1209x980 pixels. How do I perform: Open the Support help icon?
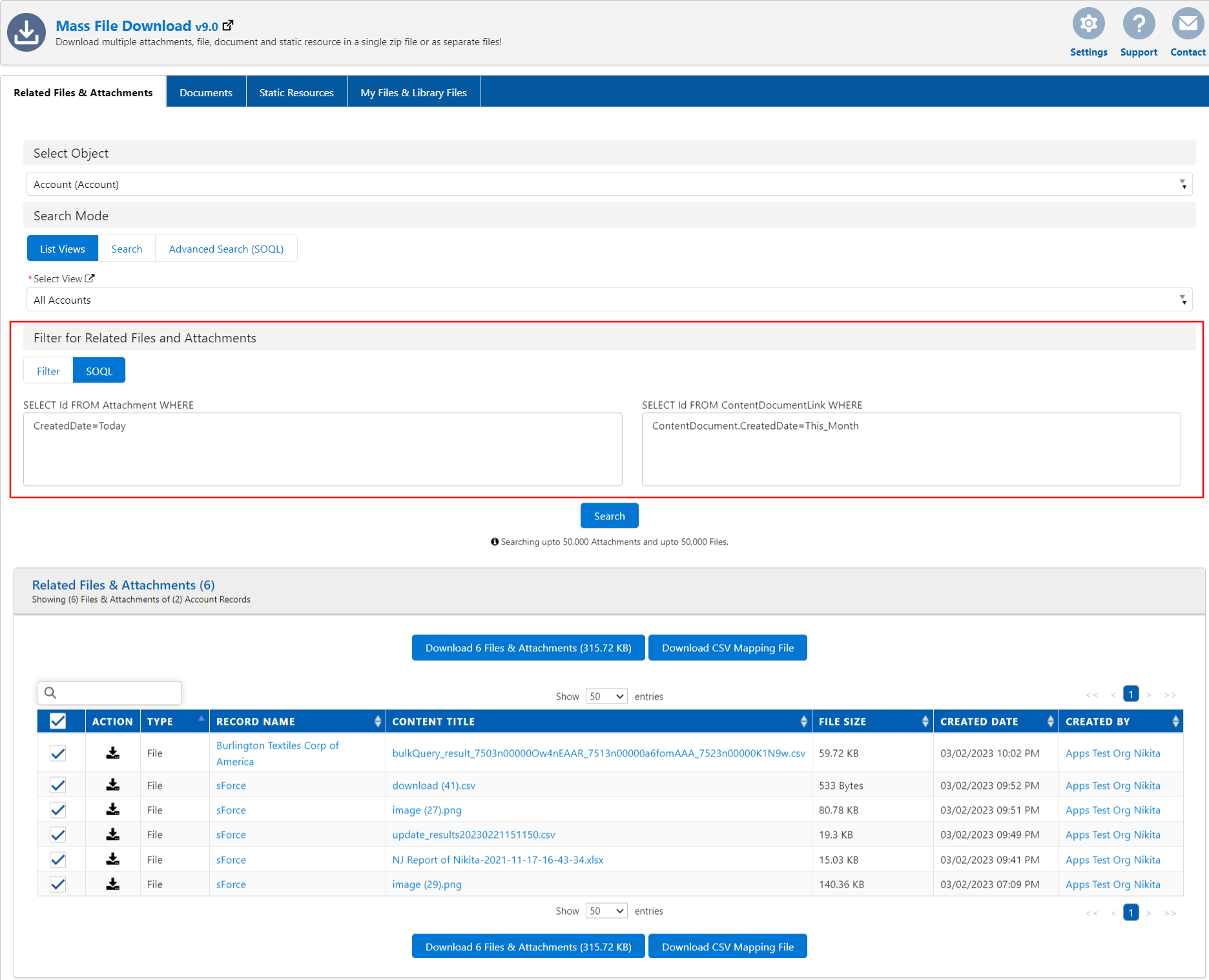(x=1139, y=23)
